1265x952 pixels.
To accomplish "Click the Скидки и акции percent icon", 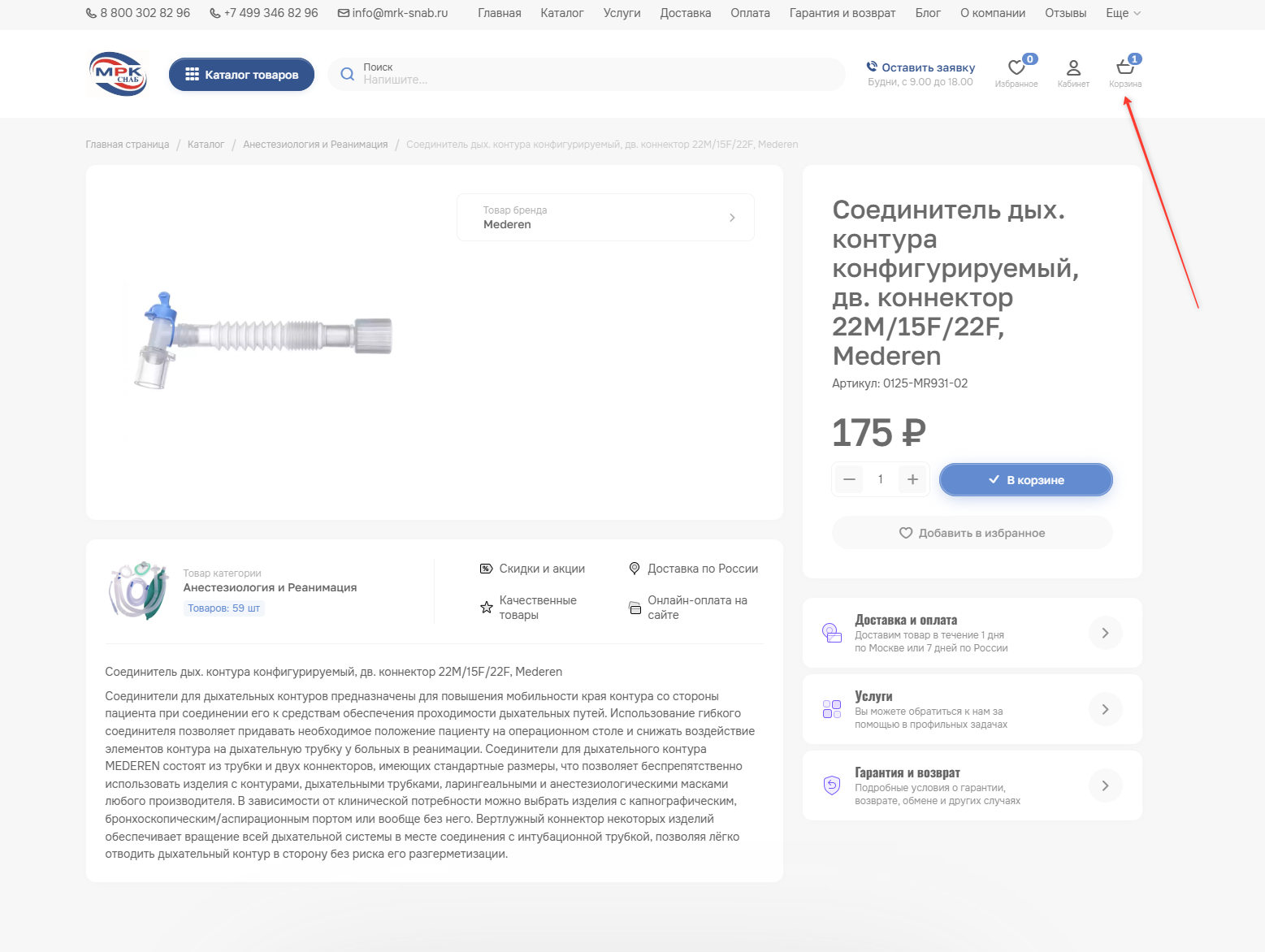I will (486, 569).
